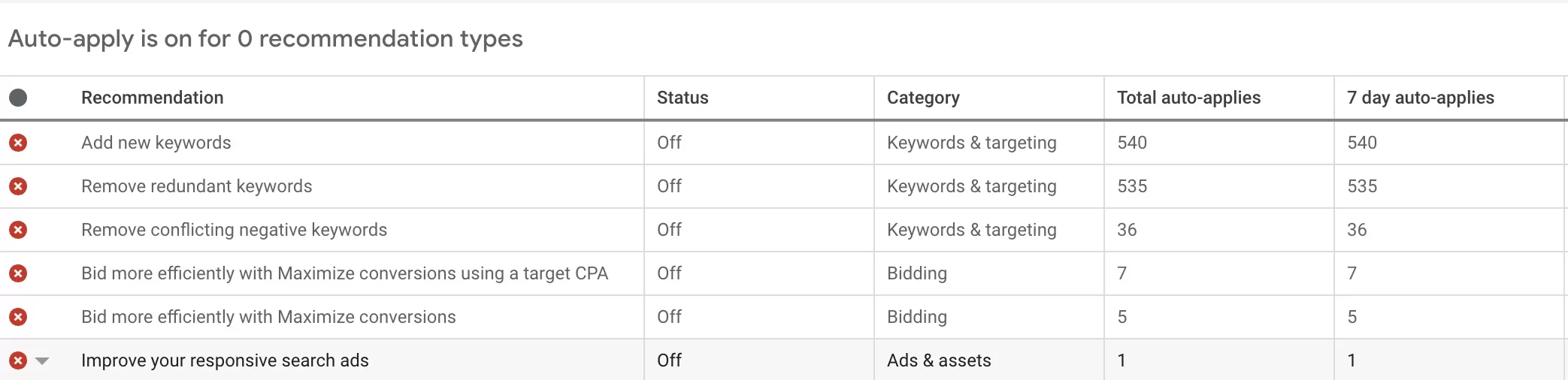Click red X icon beside Bid more efficiently with Maximize conversions
Image resolution: width=1568 pixels, height=380 pixels.
click(x=18, y=317)
